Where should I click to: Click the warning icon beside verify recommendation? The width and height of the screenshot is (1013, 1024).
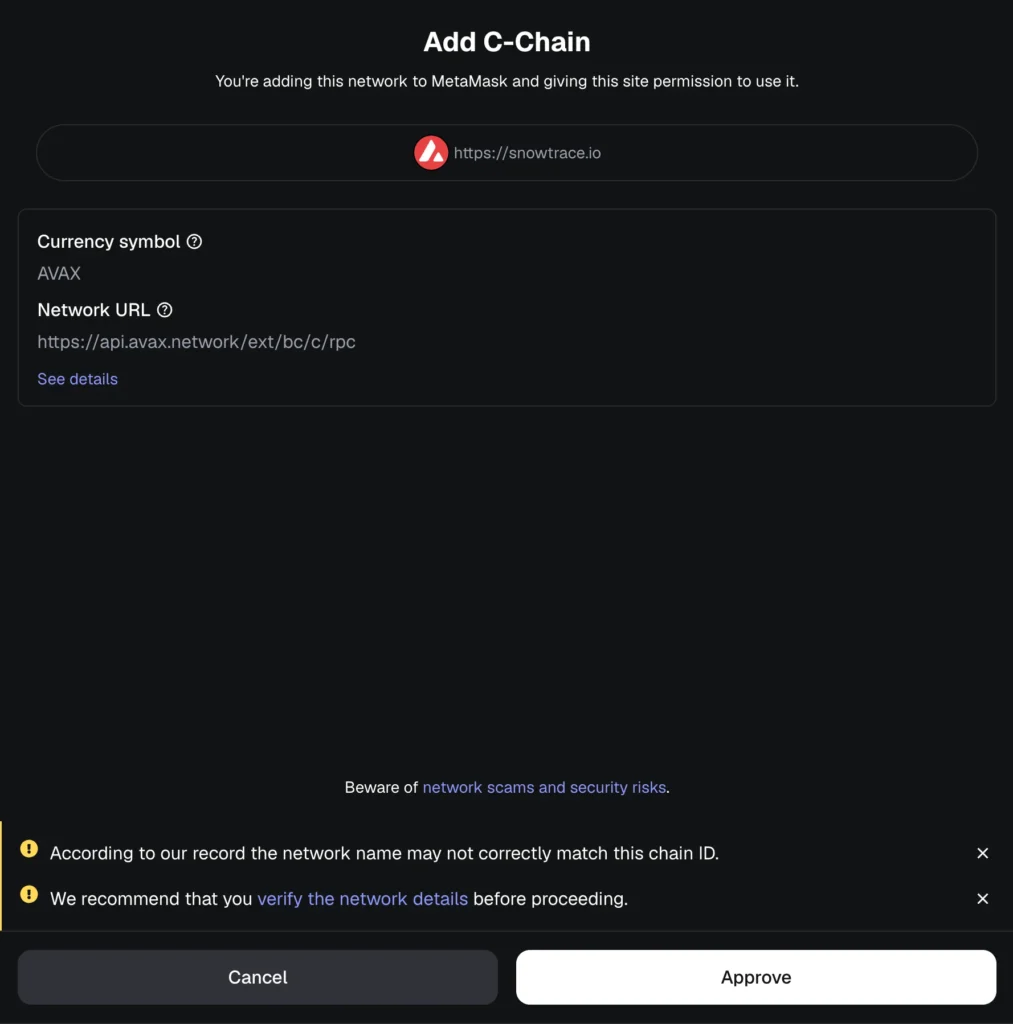pyautogui.click(x=29, y=896)
